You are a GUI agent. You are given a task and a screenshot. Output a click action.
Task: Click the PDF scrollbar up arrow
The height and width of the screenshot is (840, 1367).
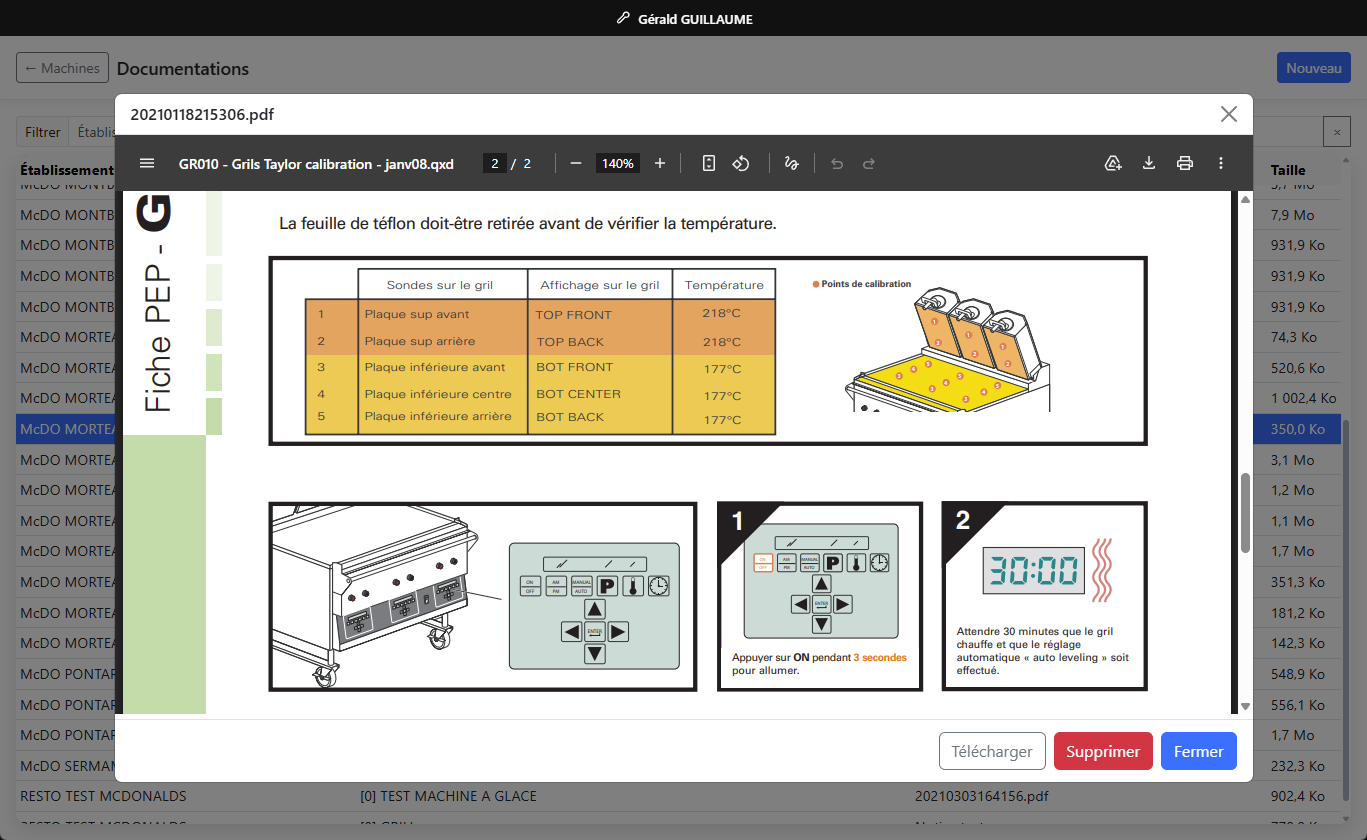(x=1245, y=199)
